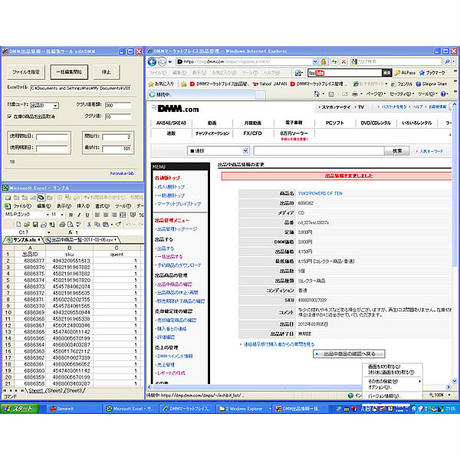Click the IE Back button

[152, 62]
